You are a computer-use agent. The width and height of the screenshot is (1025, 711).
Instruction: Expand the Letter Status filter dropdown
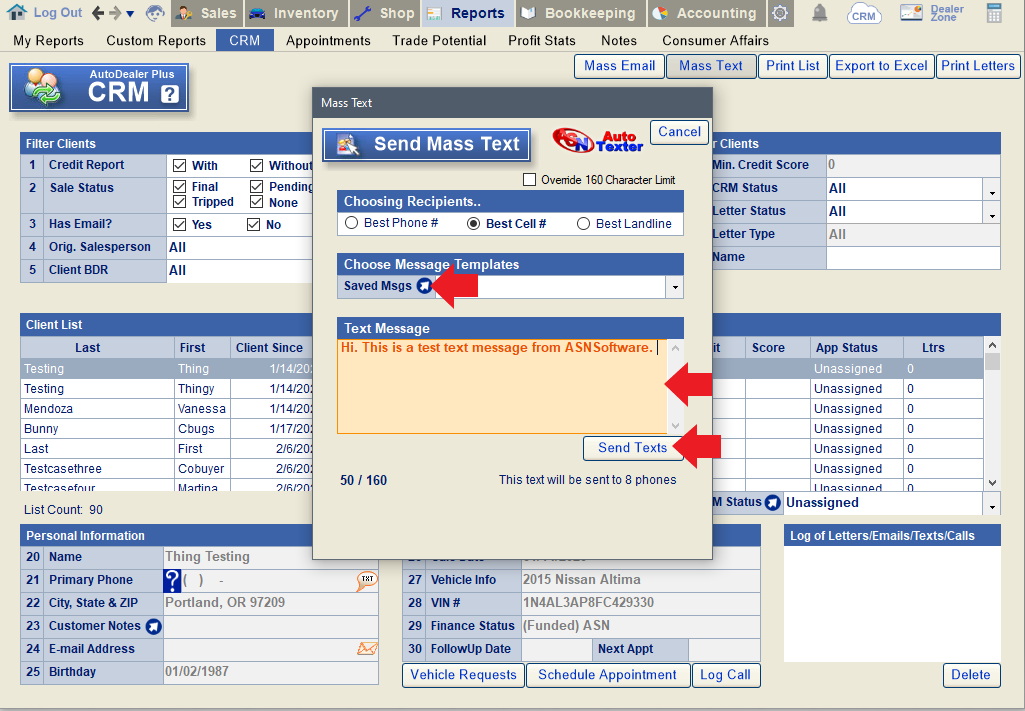(x=992, y=212)
